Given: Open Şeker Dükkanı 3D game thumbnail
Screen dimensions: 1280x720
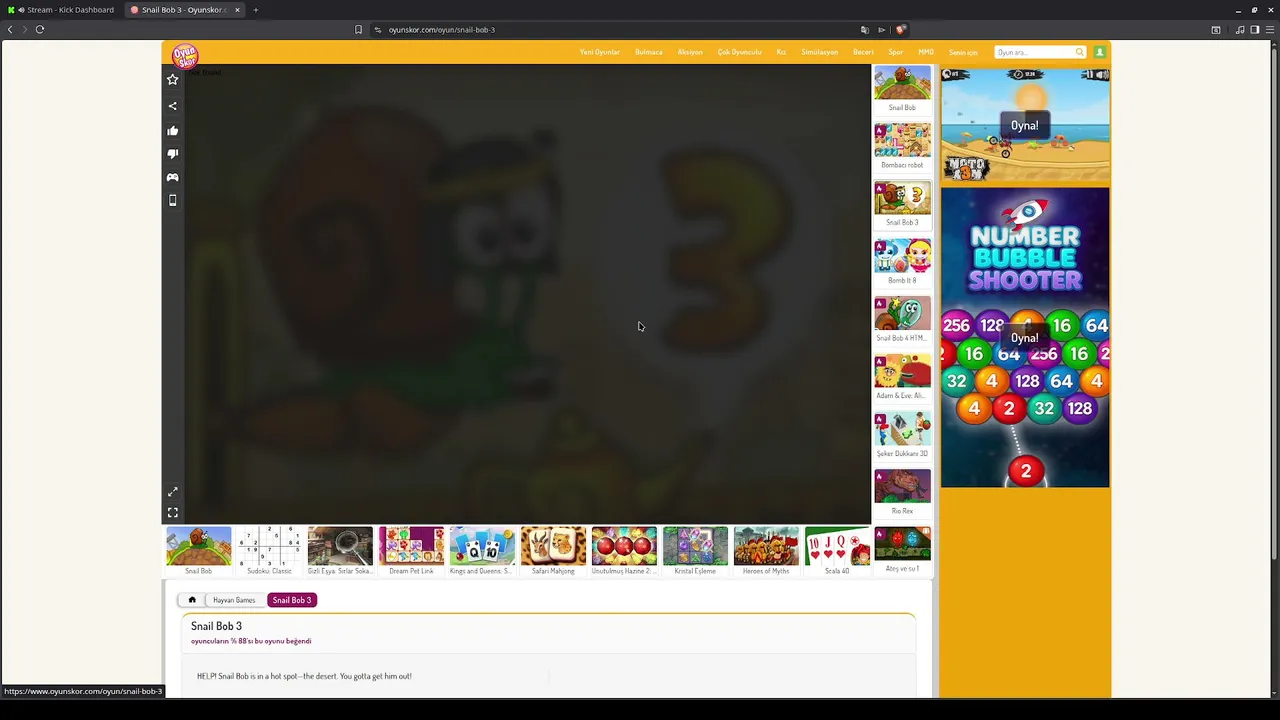Looking at the screenshot, I should coord(902,435).
